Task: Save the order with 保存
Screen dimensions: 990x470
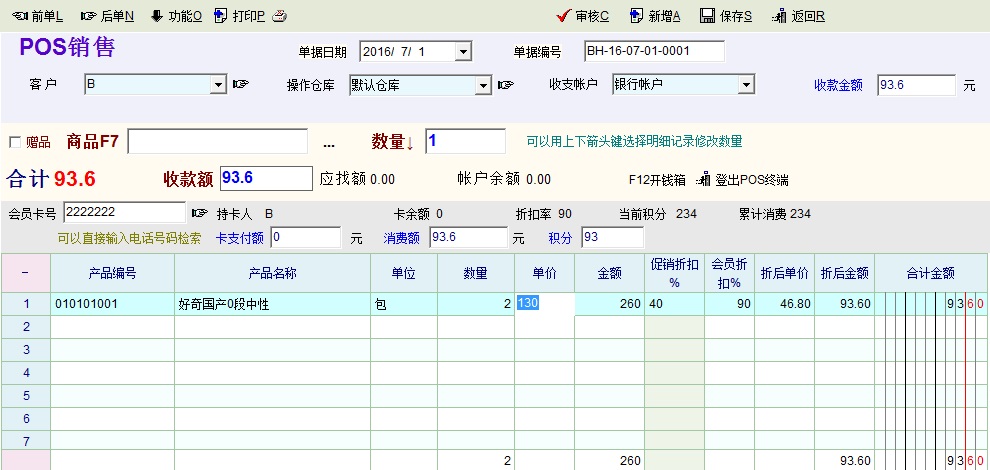Action: tap(726, 16)
